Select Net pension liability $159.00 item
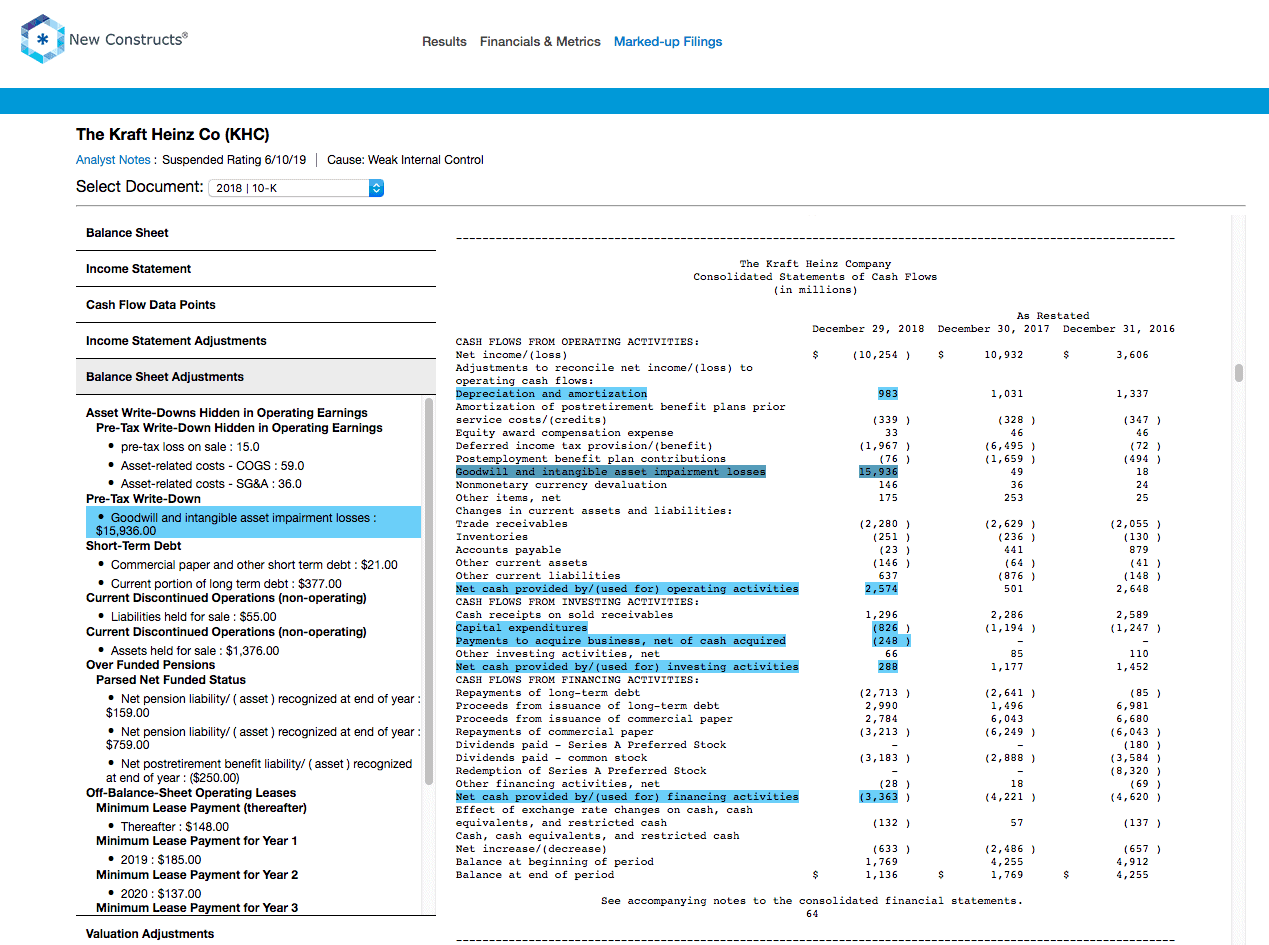Viewport: 1269px width, 945px height. coord(263,706)
